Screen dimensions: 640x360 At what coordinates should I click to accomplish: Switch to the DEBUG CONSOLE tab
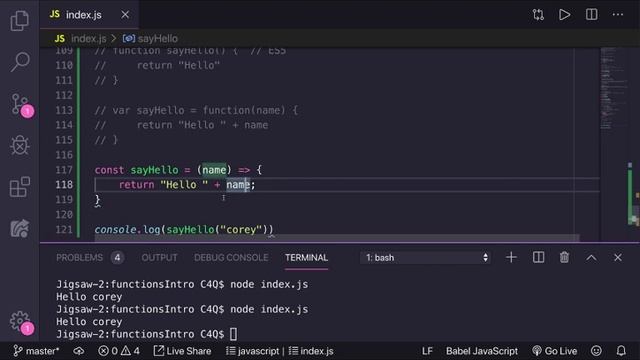coord(231,258)
